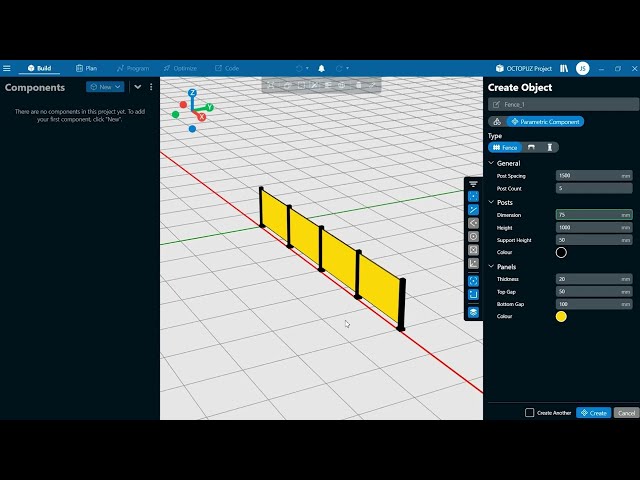Open the JS user account avatar
The width and height of the screenshot is (640, 480).
(582, 68)
